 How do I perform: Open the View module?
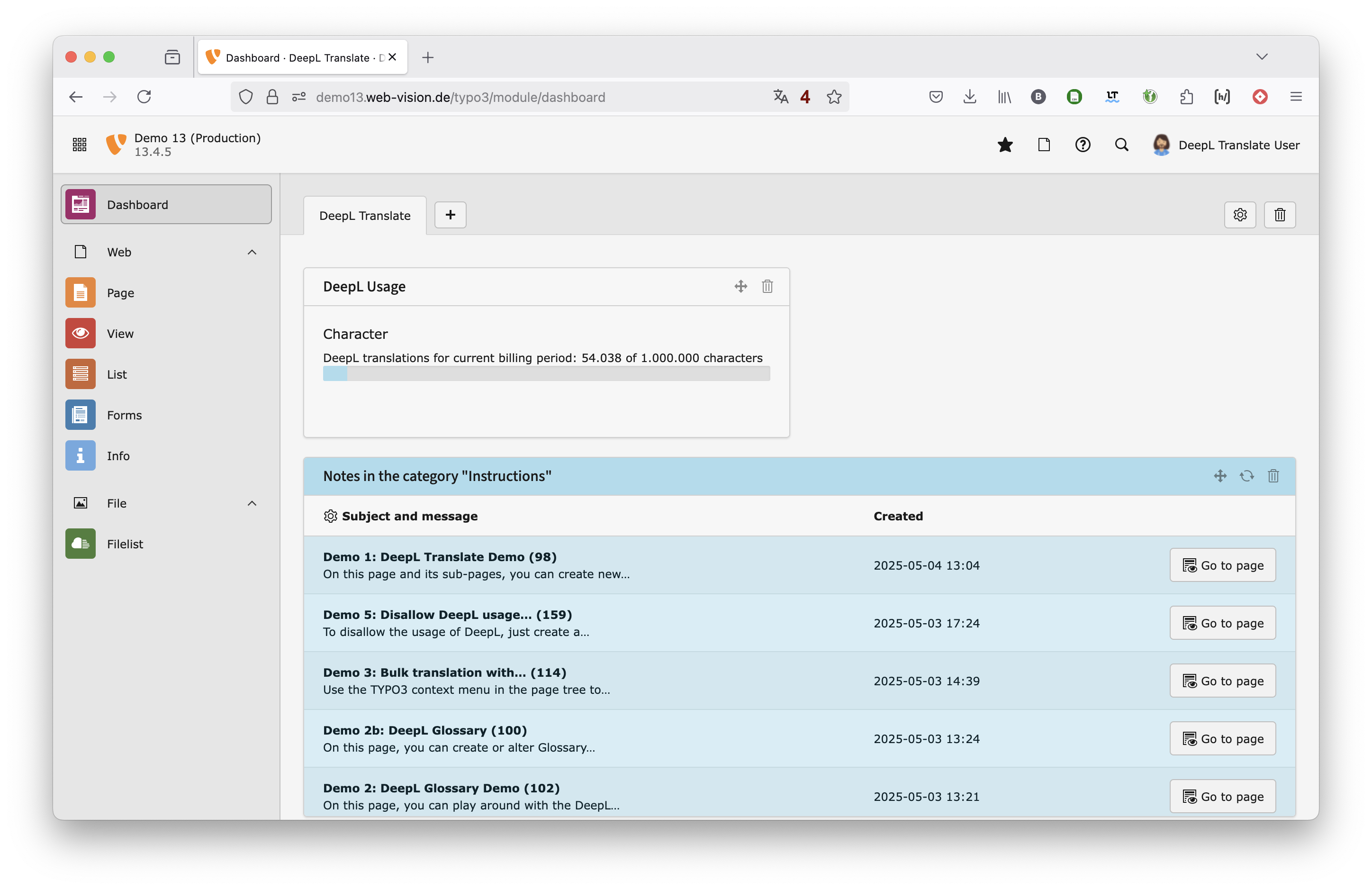166,334
